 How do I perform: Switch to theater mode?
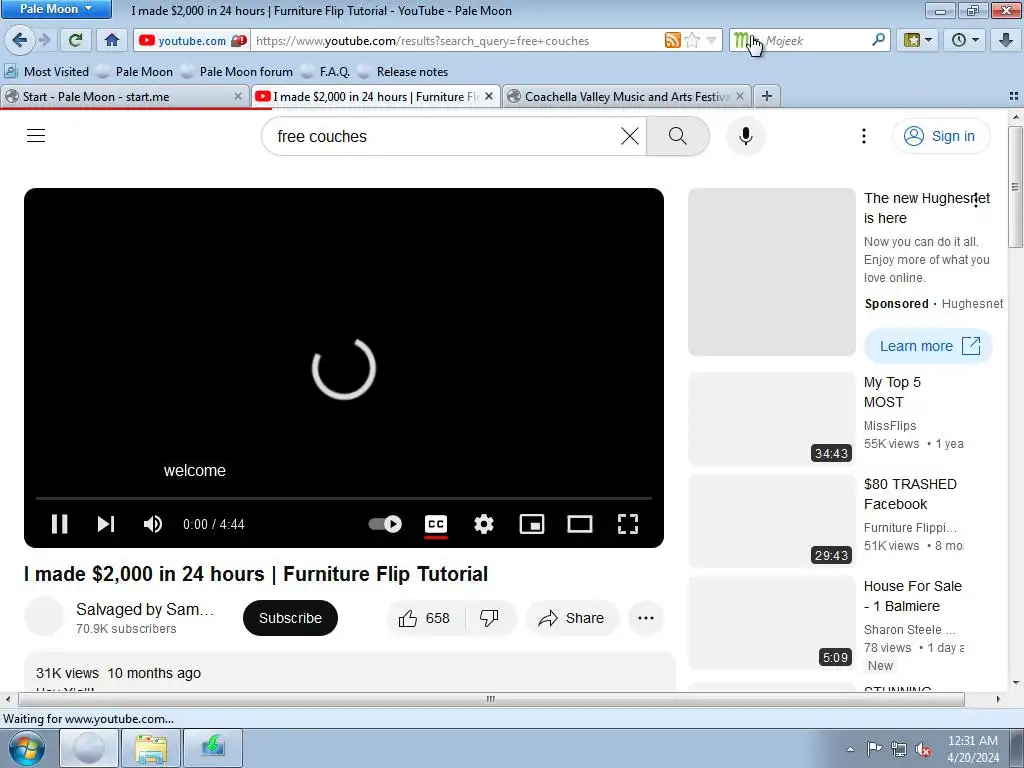(579, 524)
